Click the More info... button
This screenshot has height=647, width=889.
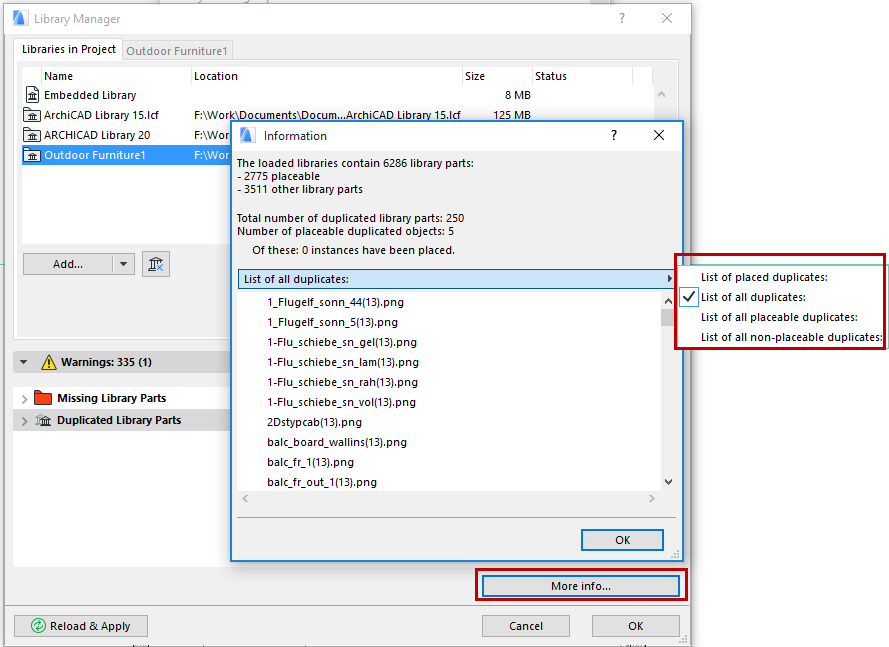pos(581,586)
